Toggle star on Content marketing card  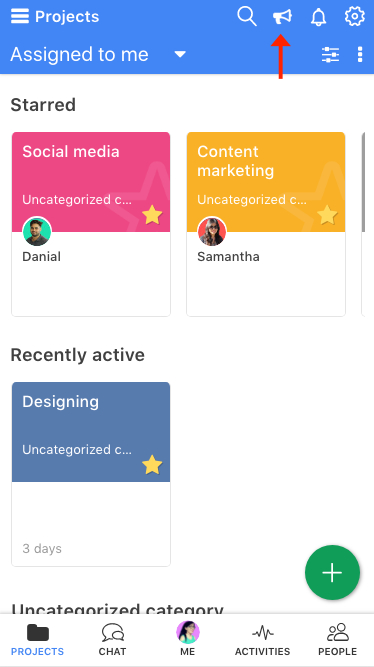327,215
